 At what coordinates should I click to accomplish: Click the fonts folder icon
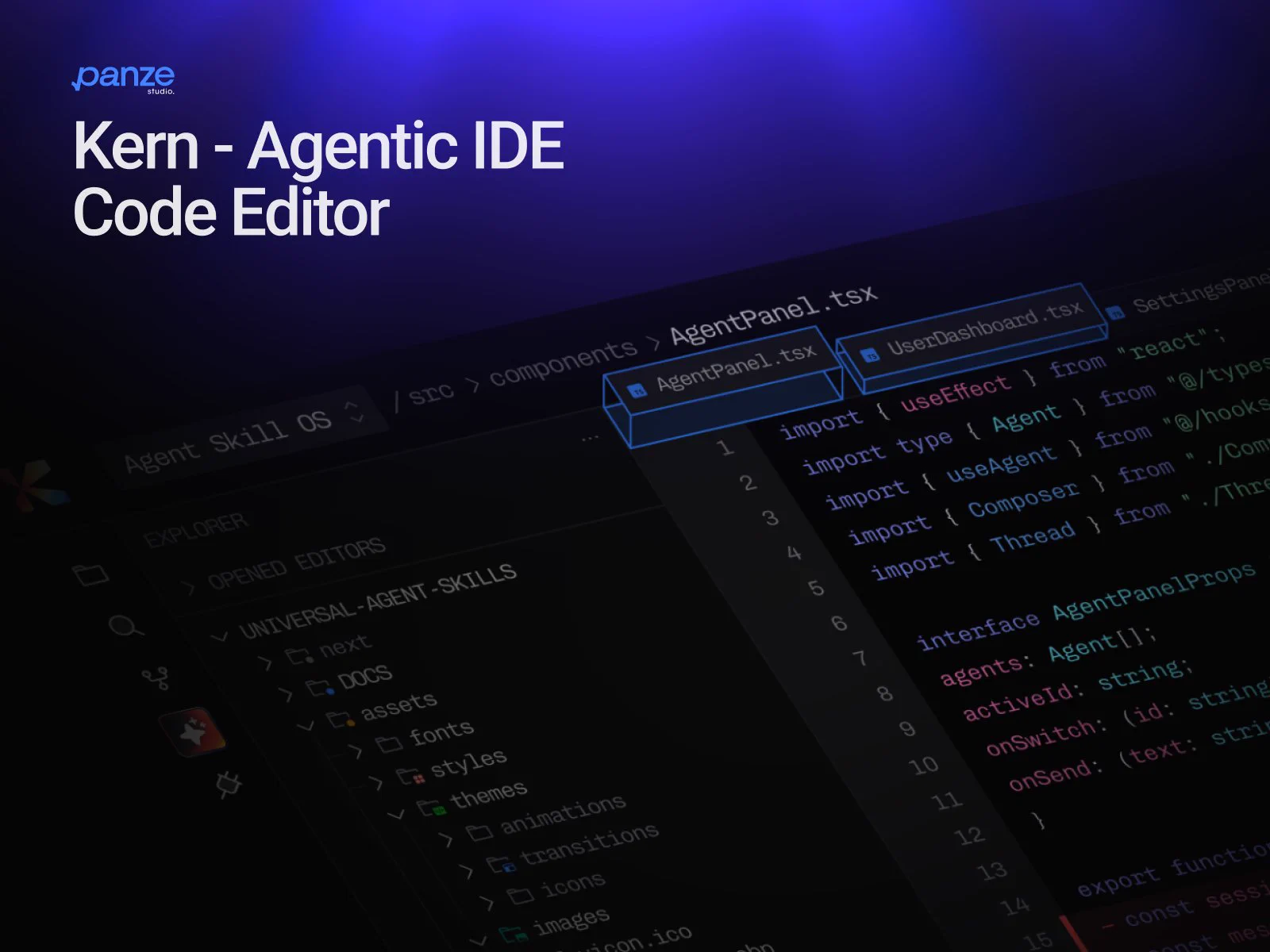click(389, 743)
